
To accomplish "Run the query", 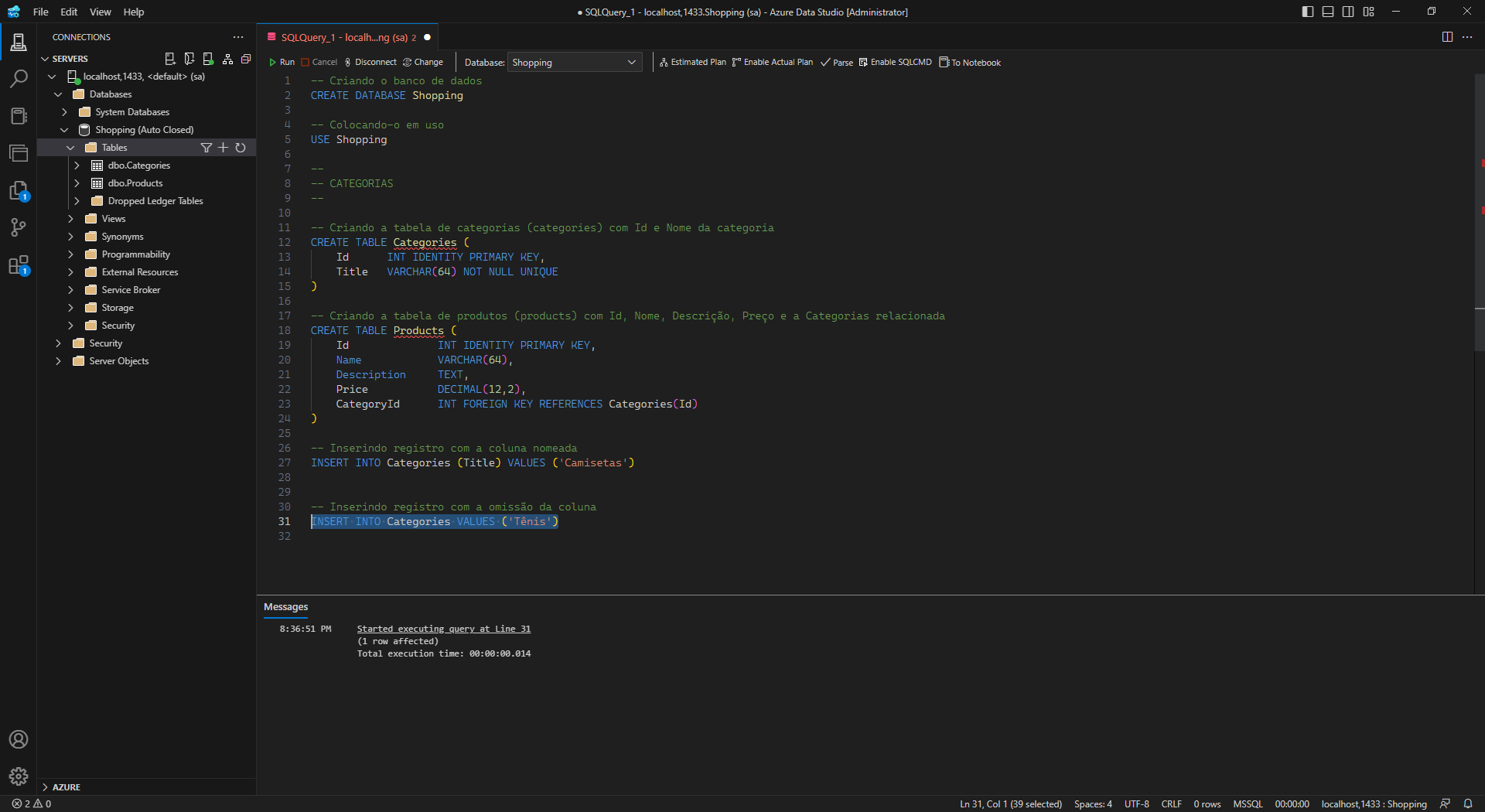I will [x=282, y=63].
